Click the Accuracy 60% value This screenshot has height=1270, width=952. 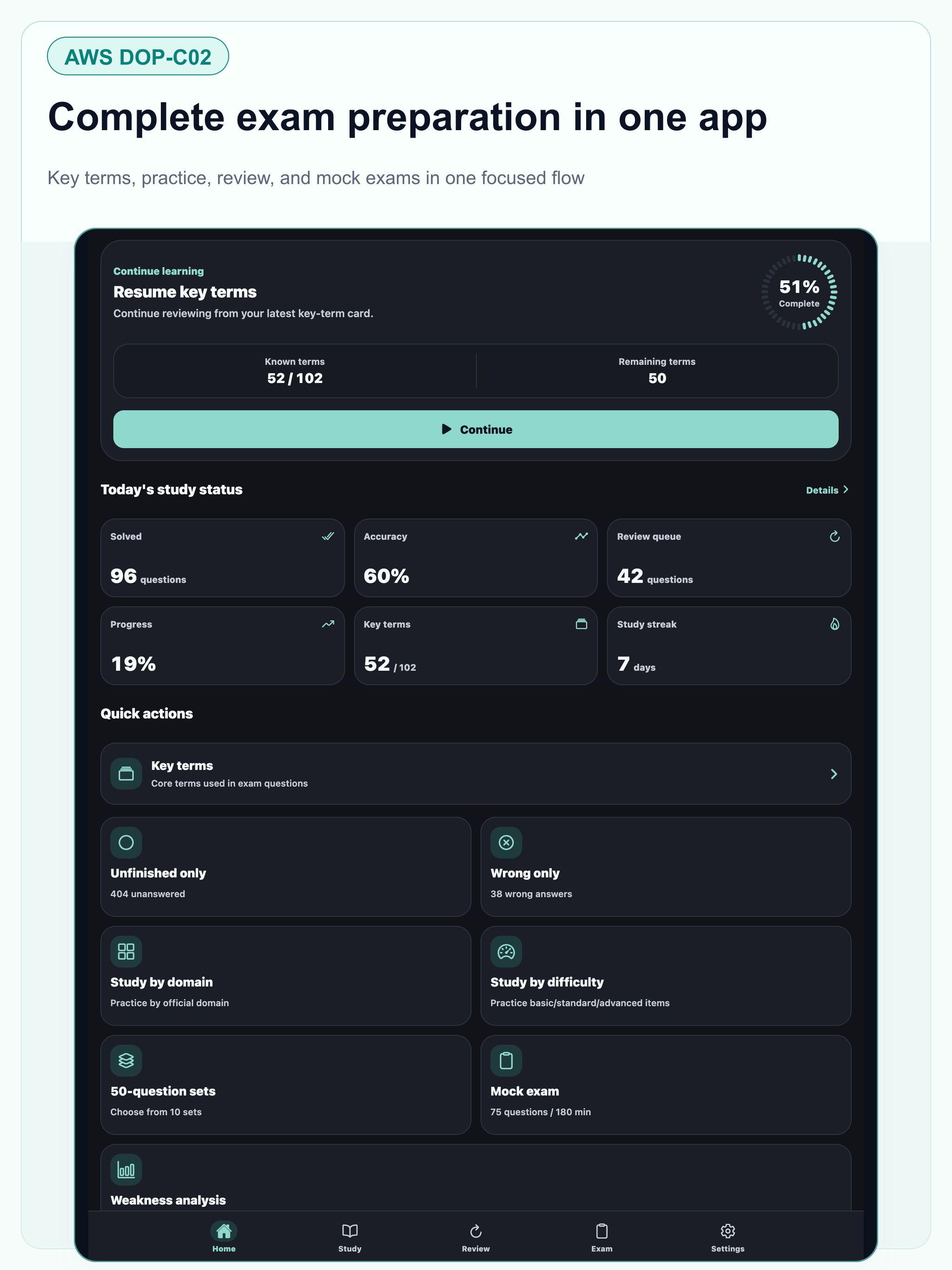coord(386,576)
